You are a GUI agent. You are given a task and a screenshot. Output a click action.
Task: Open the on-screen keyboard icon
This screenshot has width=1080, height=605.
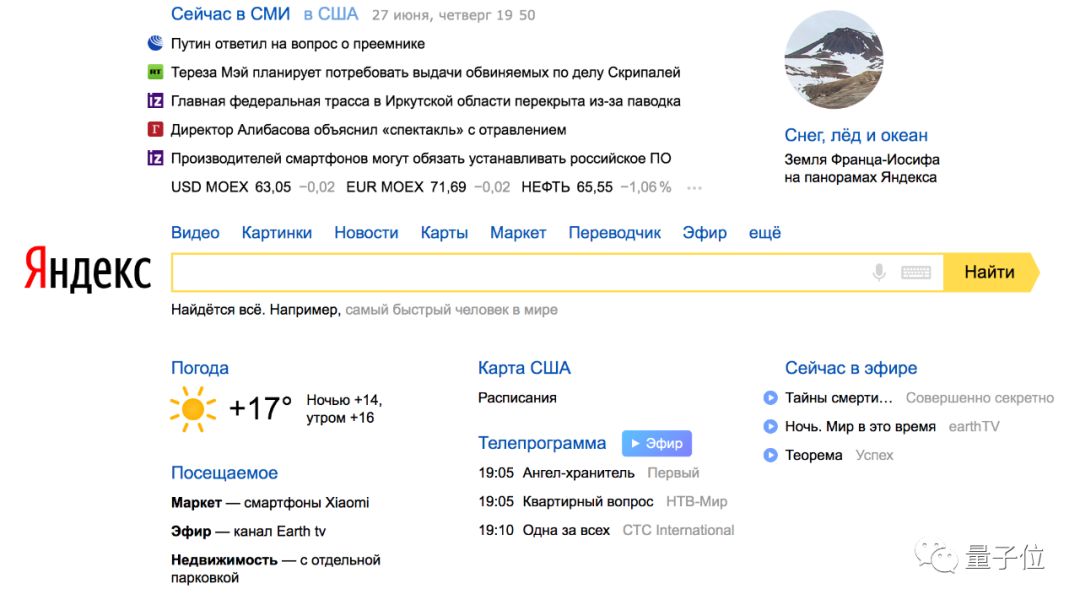[915, 272]
